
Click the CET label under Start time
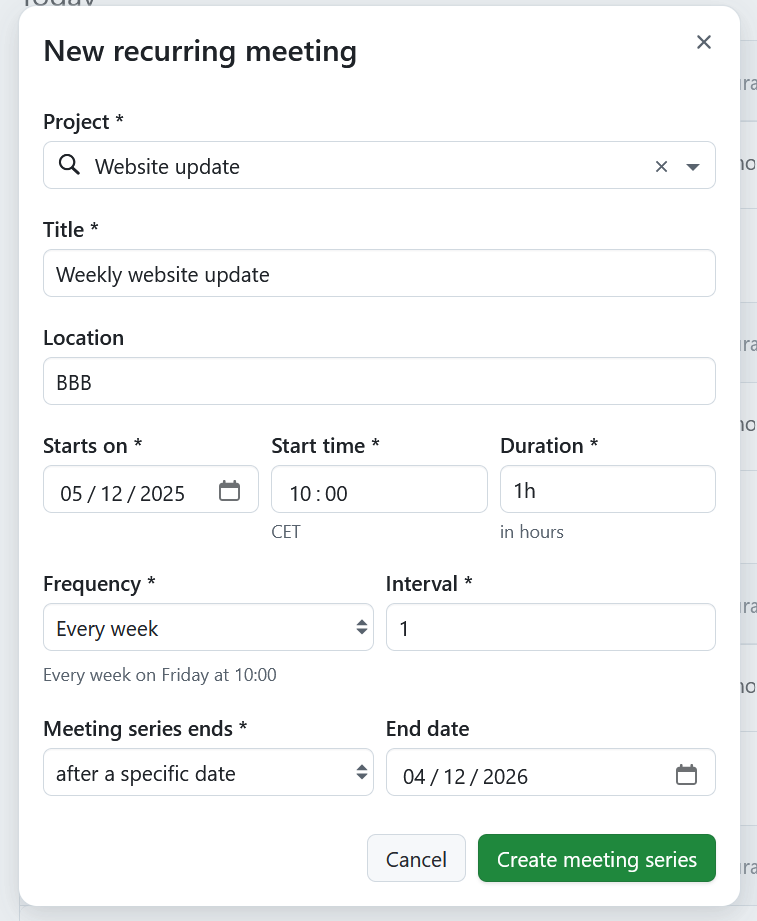pyautogui.click(x=285, y=531)
